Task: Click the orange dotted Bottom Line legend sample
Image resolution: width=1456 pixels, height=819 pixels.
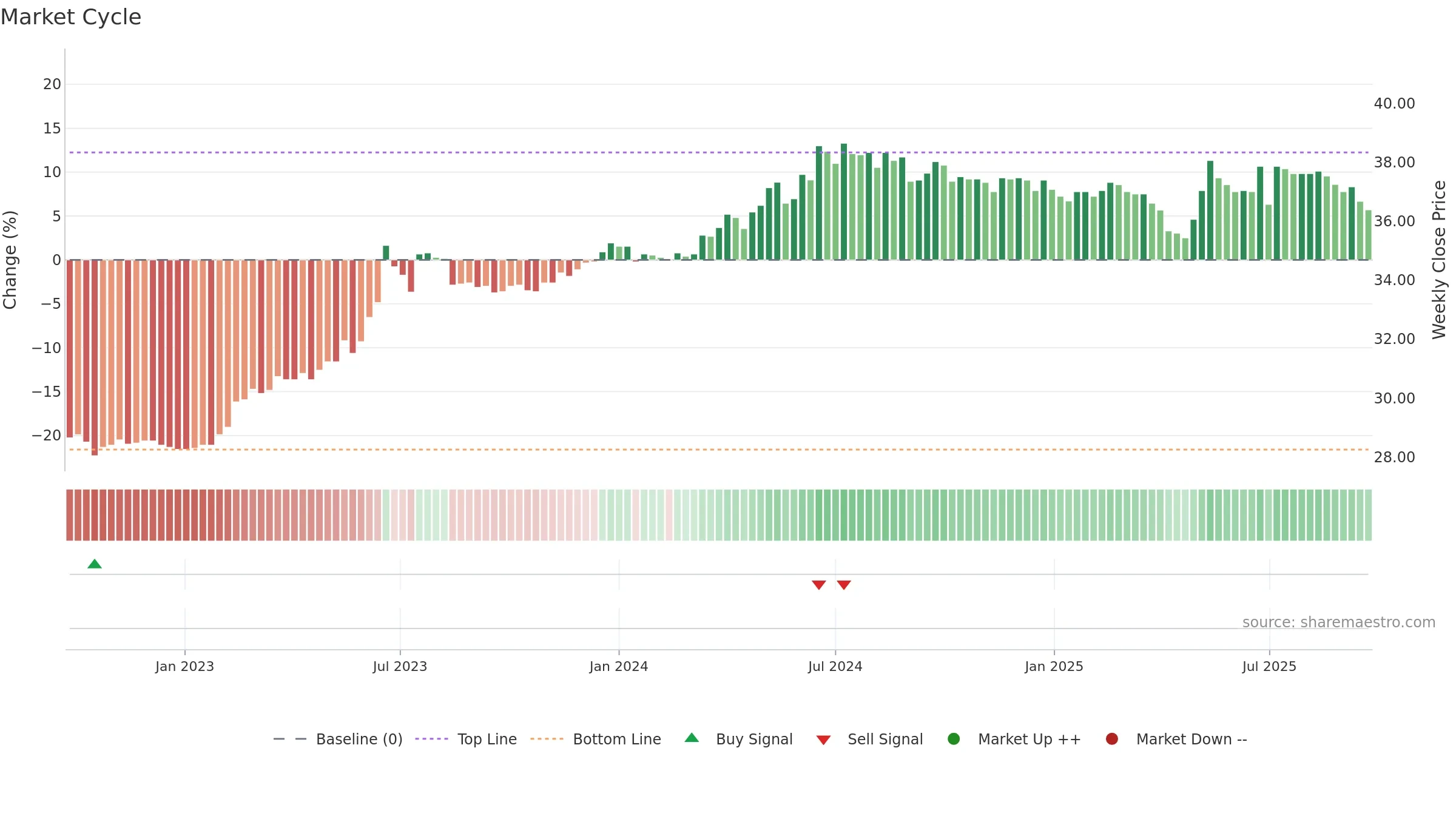Action: [x=547, y=739]
